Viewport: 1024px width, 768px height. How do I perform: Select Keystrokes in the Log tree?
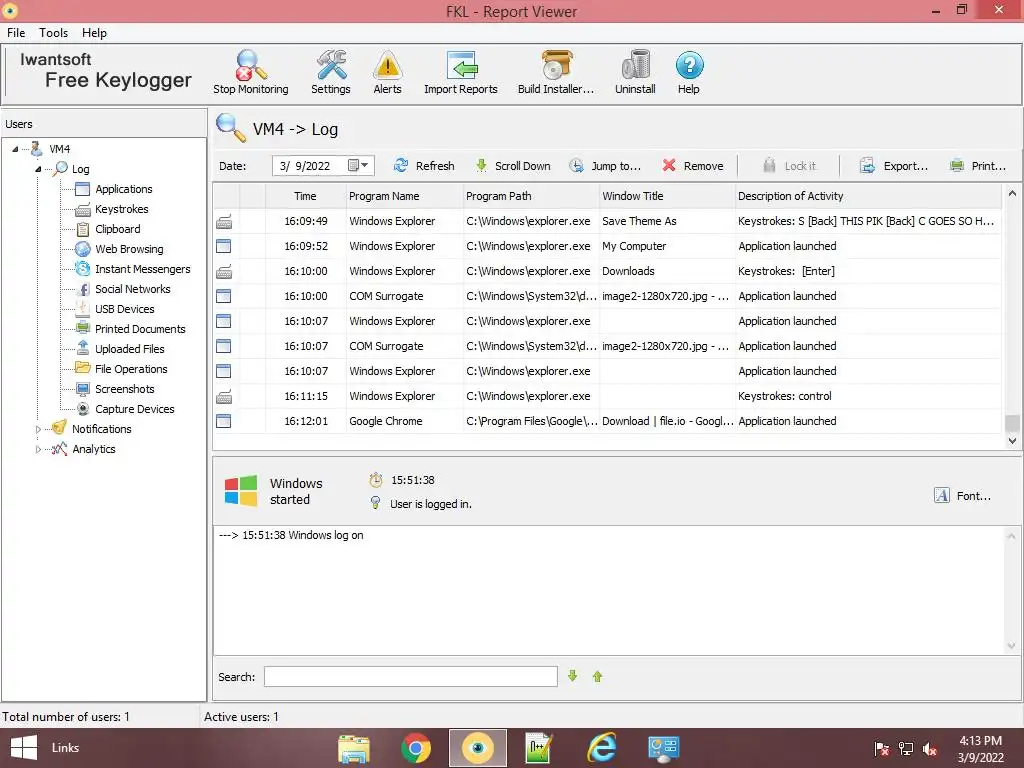[121, 209]
